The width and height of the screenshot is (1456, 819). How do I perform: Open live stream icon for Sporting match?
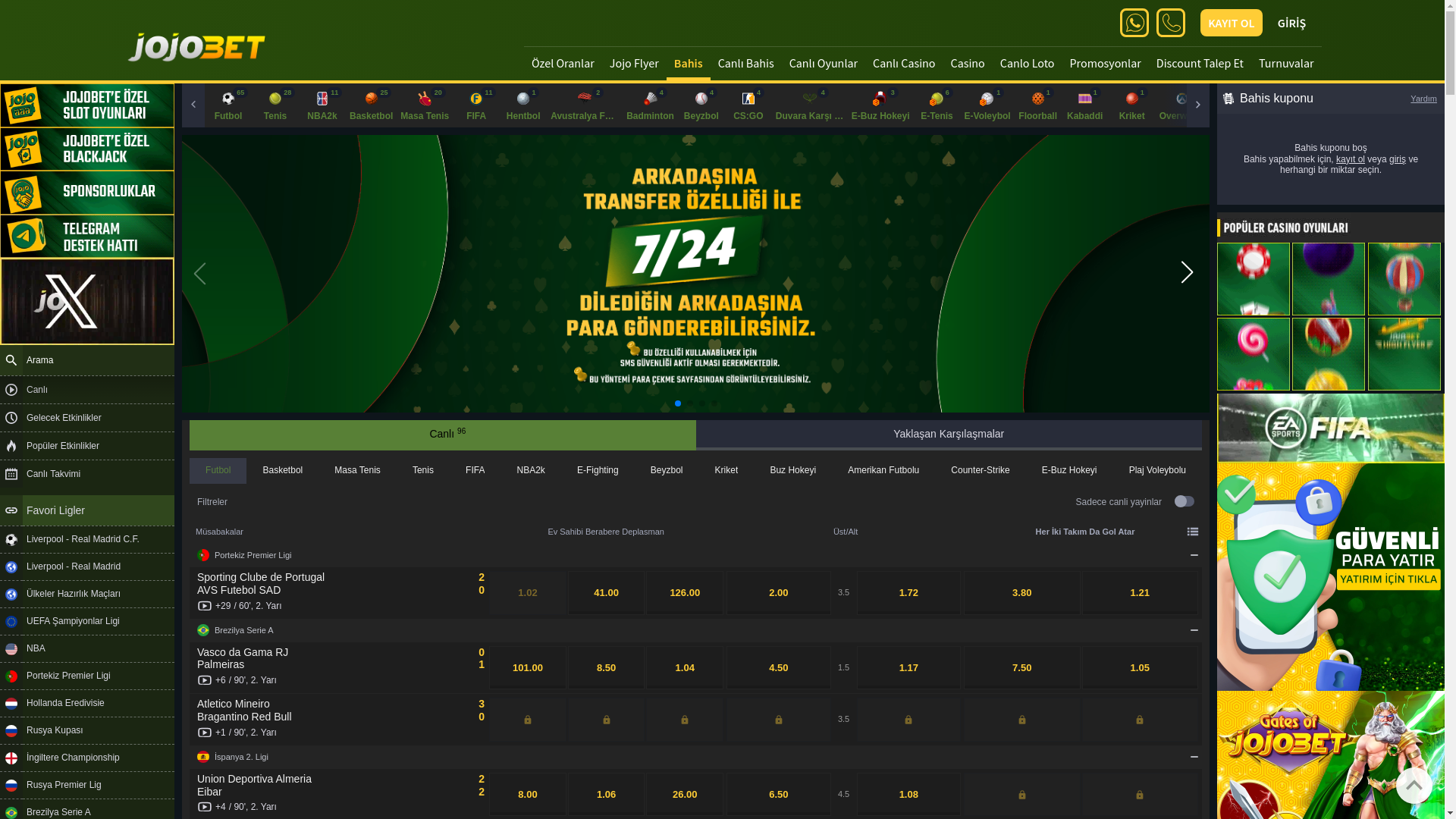point(205,606)
